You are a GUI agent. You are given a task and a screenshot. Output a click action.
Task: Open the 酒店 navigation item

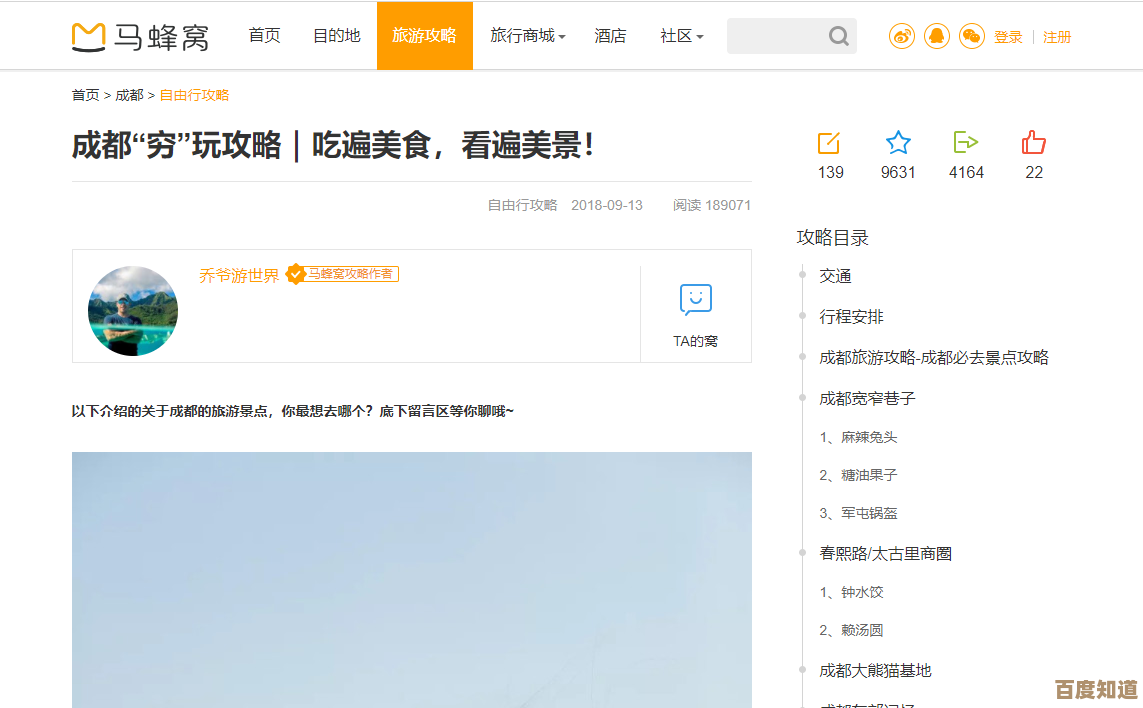click(x=610, y=36)
